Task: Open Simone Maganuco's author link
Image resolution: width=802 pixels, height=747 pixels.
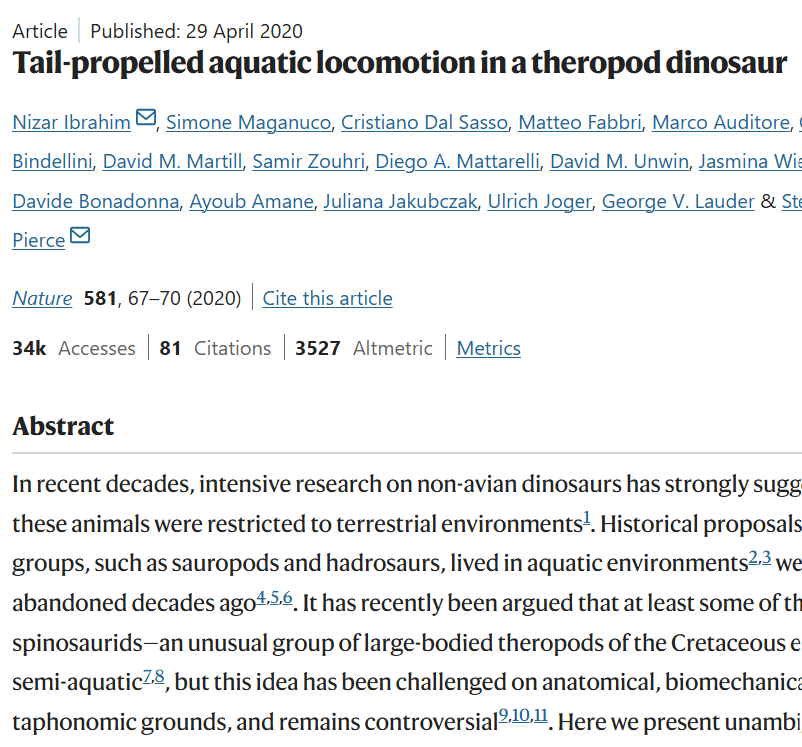Action: coord(248,122)
